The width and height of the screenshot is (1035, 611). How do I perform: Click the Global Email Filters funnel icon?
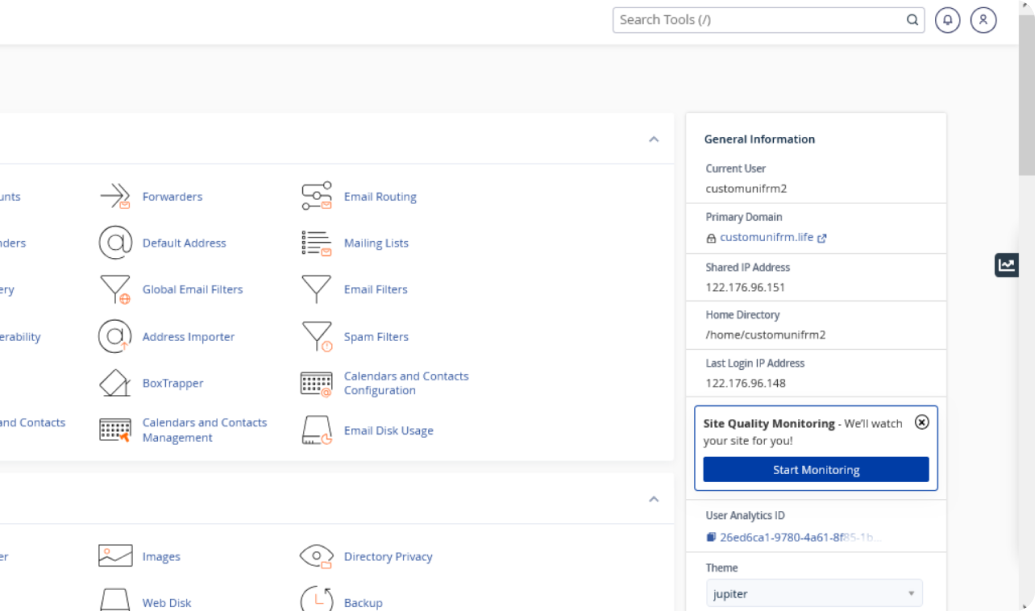(x=115, y=290)
